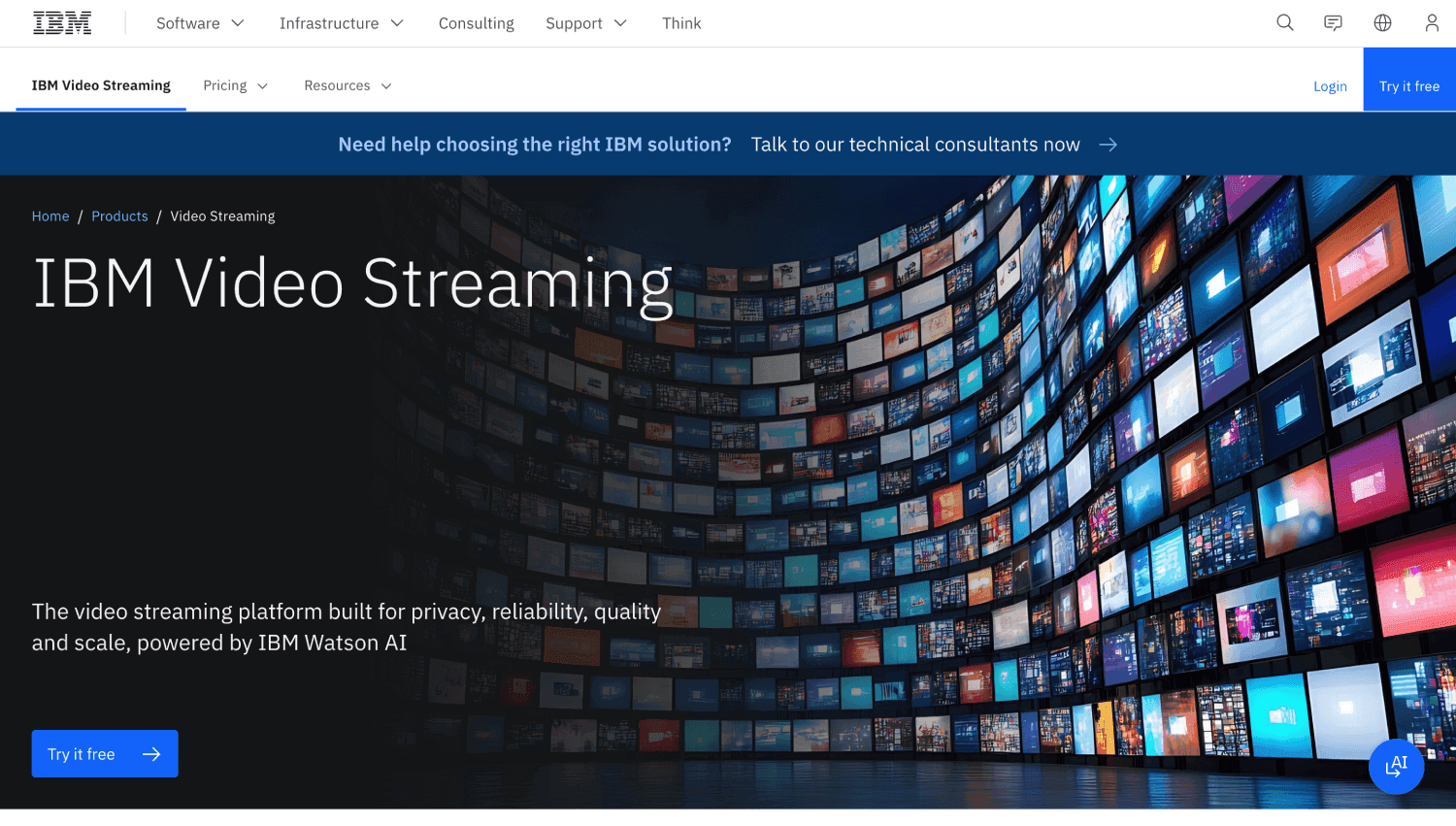Click the Video Streaming breadcrumb text

222,216
